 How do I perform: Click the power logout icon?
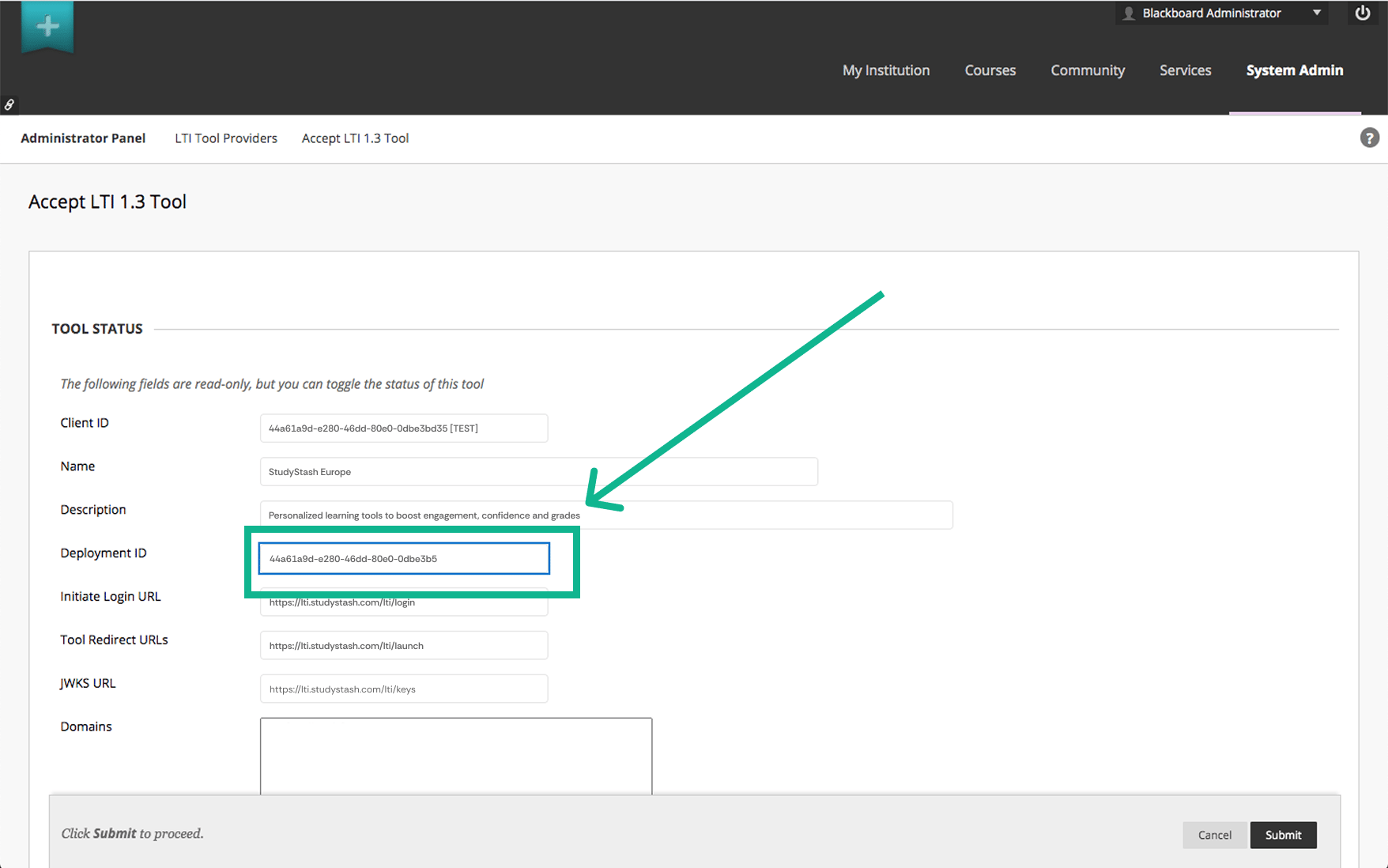[x=1363, y=13]
